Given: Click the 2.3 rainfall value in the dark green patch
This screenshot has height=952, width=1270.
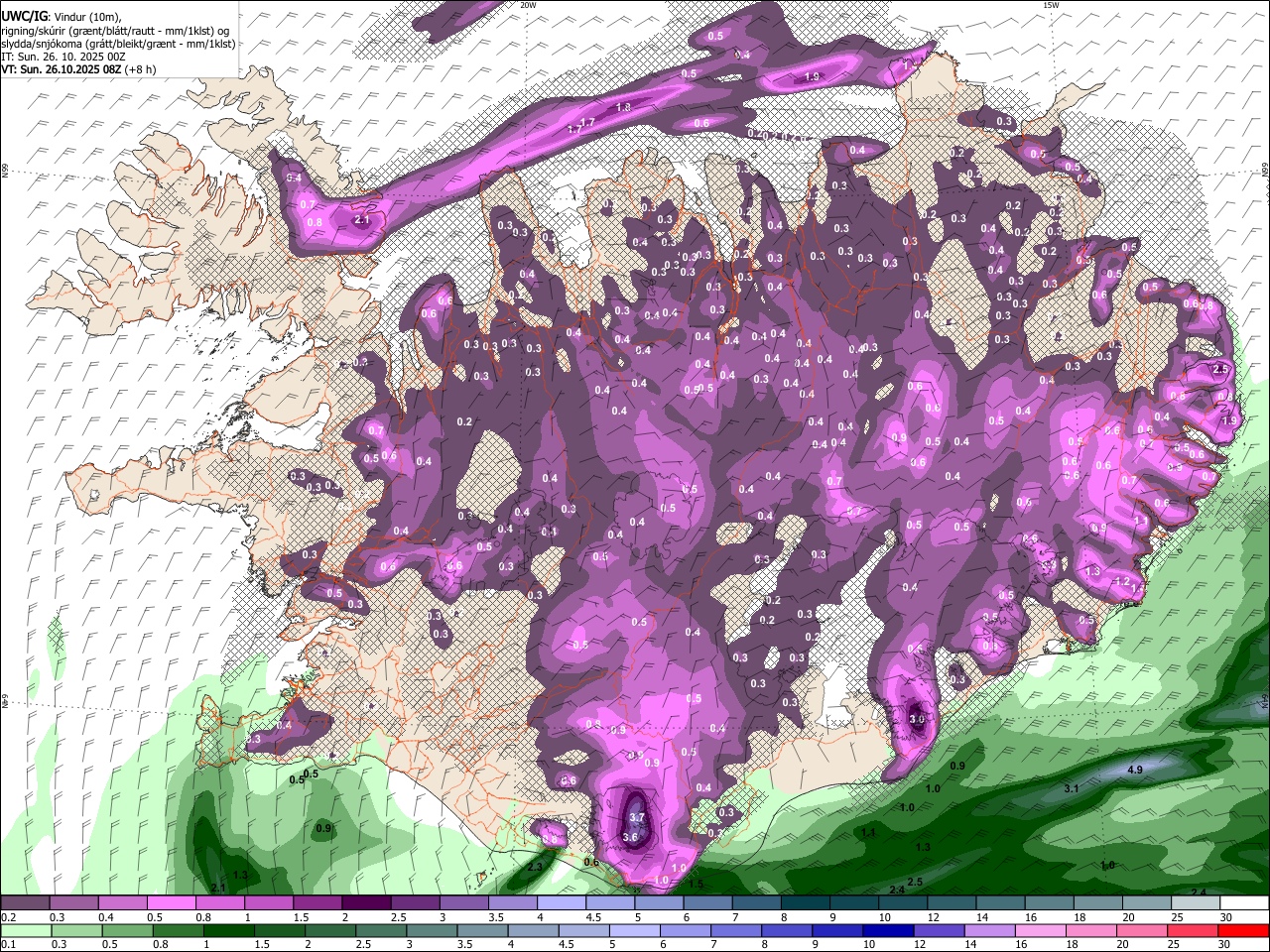Looking at the screenshot, I should [535, 867].
